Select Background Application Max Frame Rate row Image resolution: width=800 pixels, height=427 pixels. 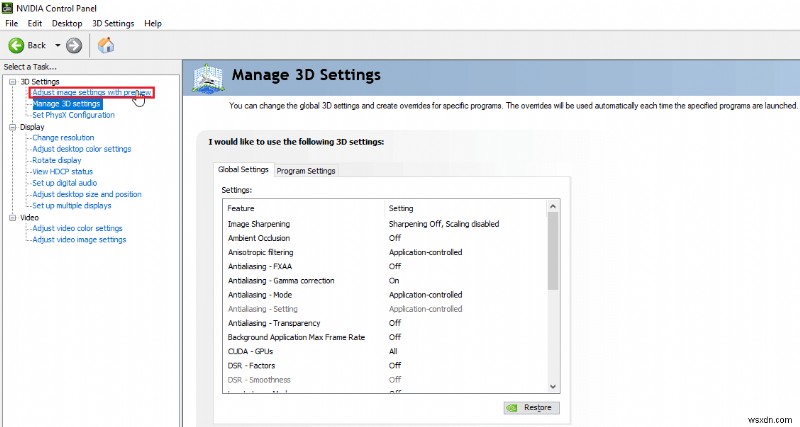385,337
